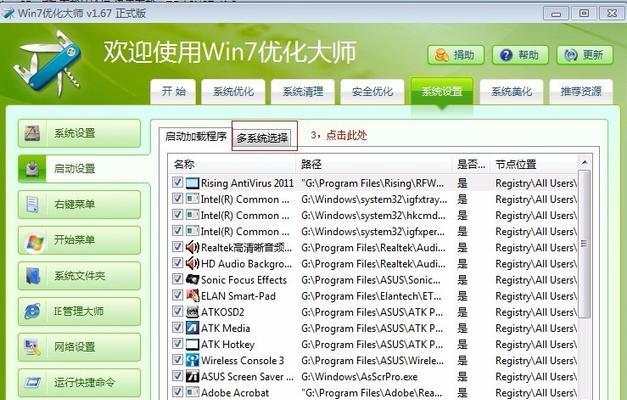
Task: Click the 节点位置 column header
Action: click(x=535, y=164)
